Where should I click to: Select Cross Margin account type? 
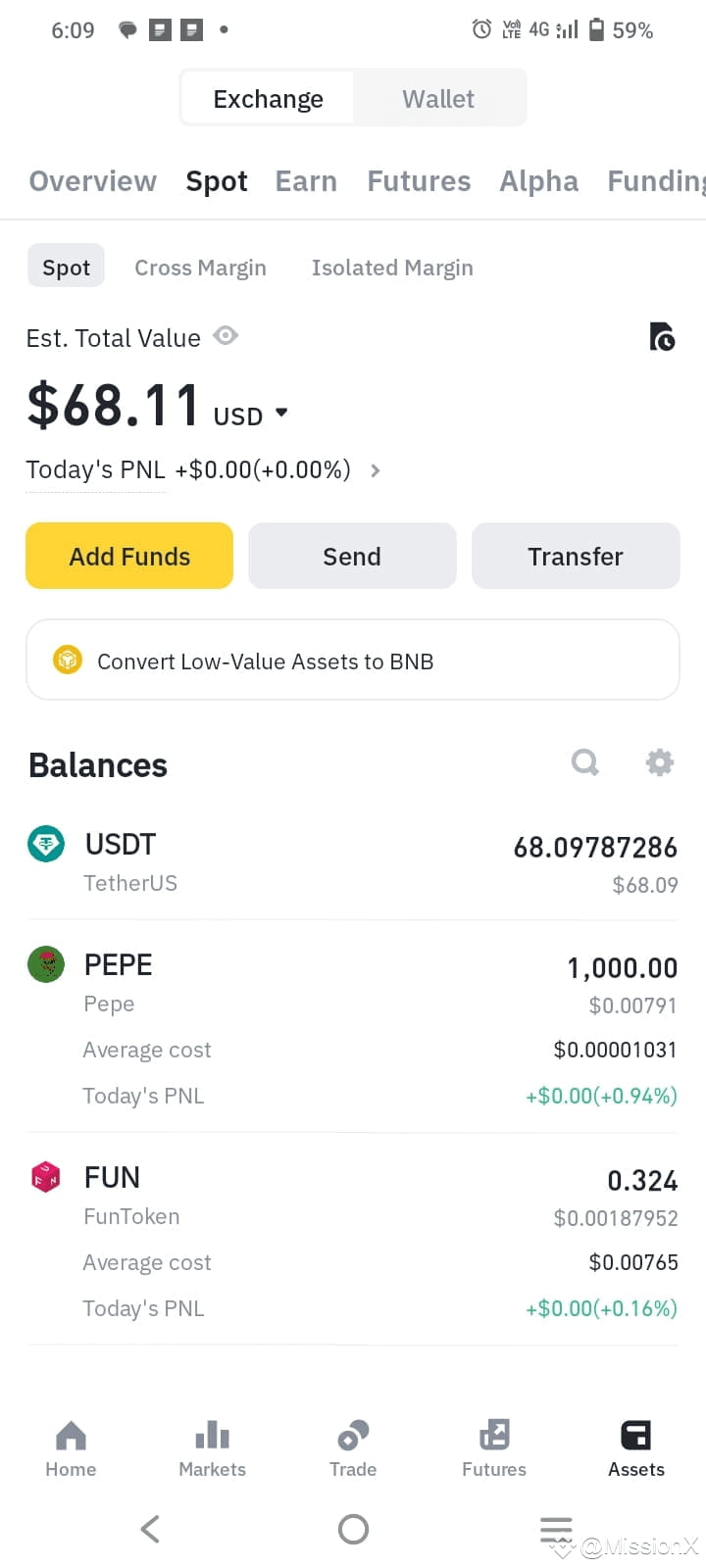pyautogui.click(x=200, y=268)
